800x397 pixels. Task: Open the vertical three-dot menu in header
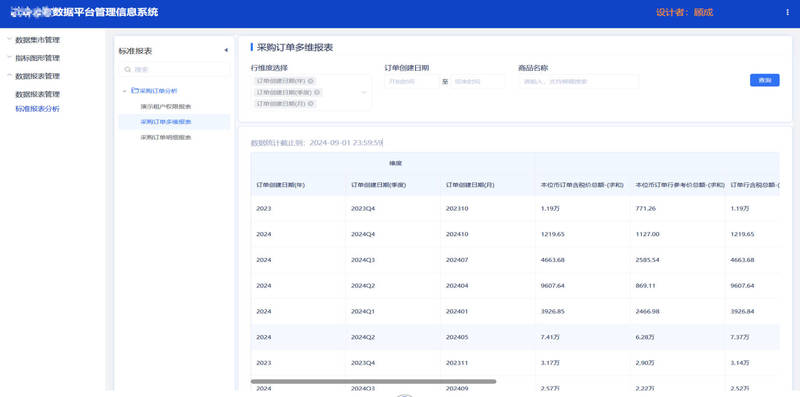point(787,13)
